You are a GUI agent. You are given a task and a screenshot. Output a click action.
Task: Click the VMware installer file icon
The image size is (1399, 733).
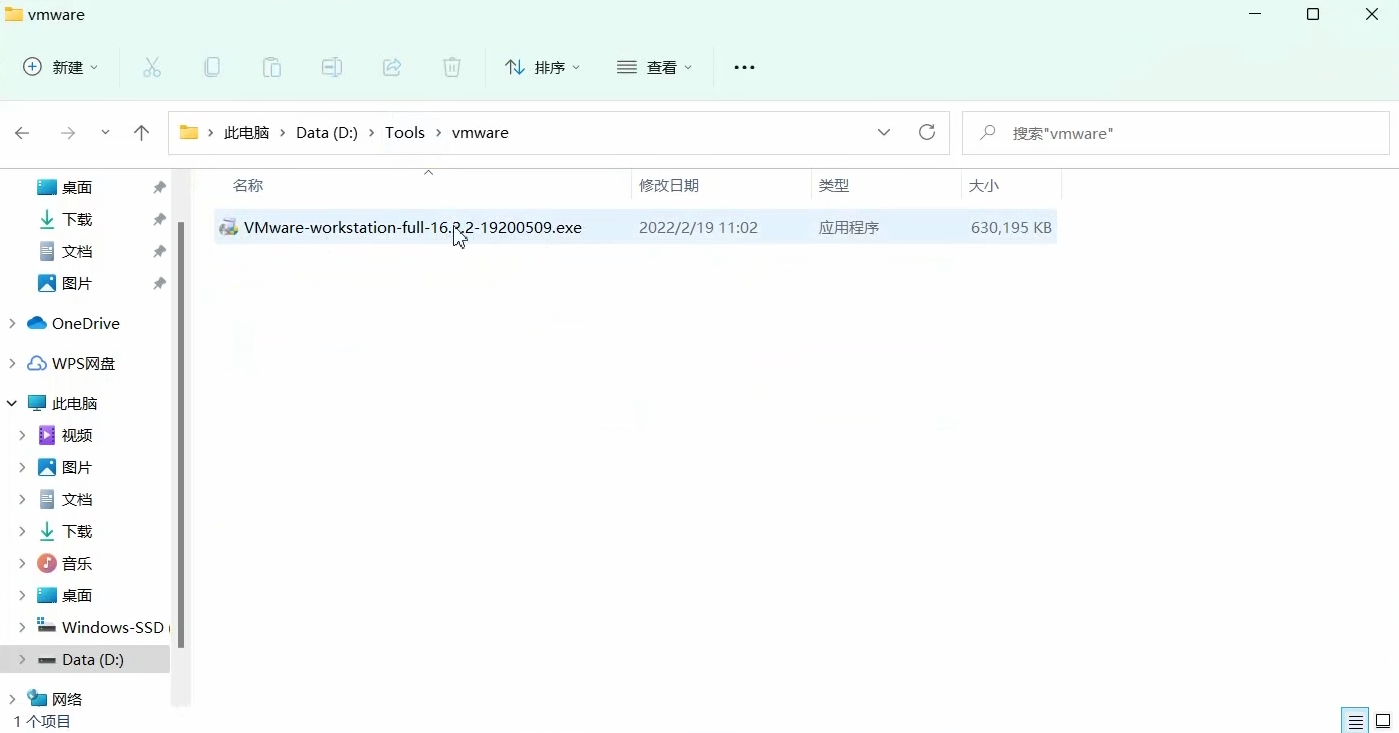pos(229,227)
